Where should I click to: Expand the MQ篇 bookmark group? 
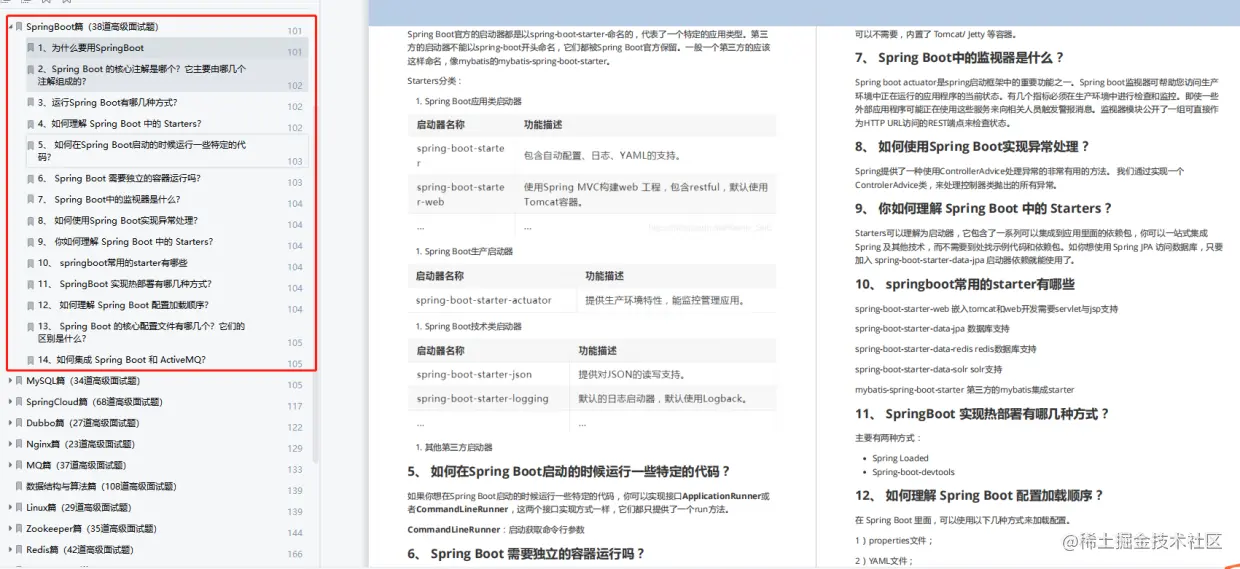[10, 465]
